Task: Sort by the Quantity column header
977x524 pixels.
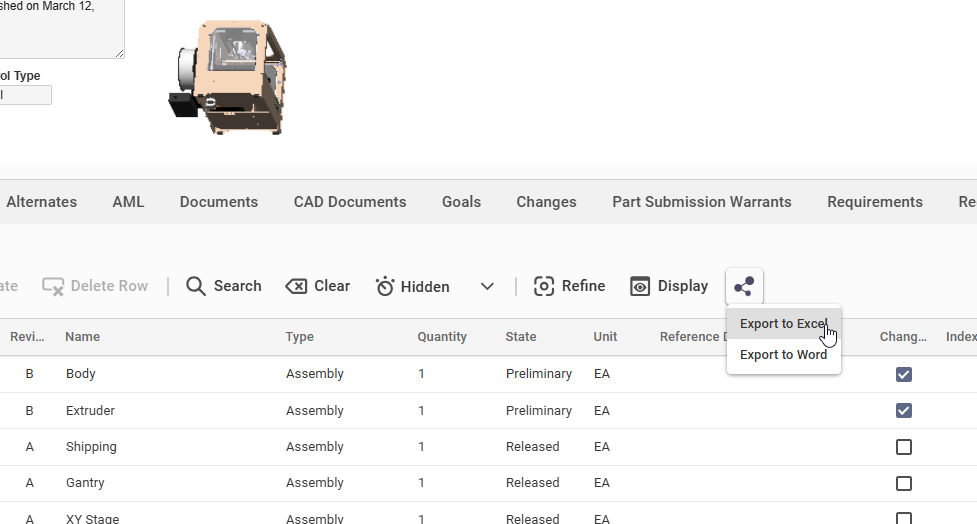Action: point(442,337)
